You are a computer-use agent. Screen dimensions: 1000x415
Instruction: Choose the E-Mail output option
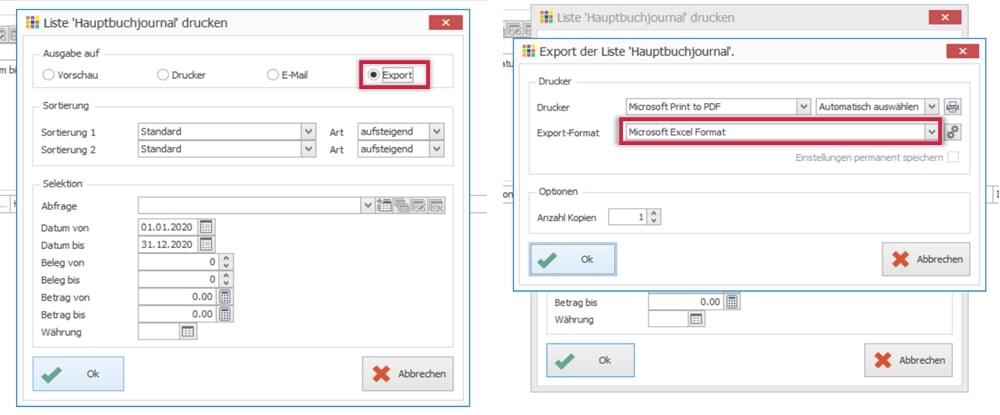pyautogui.click(x=271, y=75)
